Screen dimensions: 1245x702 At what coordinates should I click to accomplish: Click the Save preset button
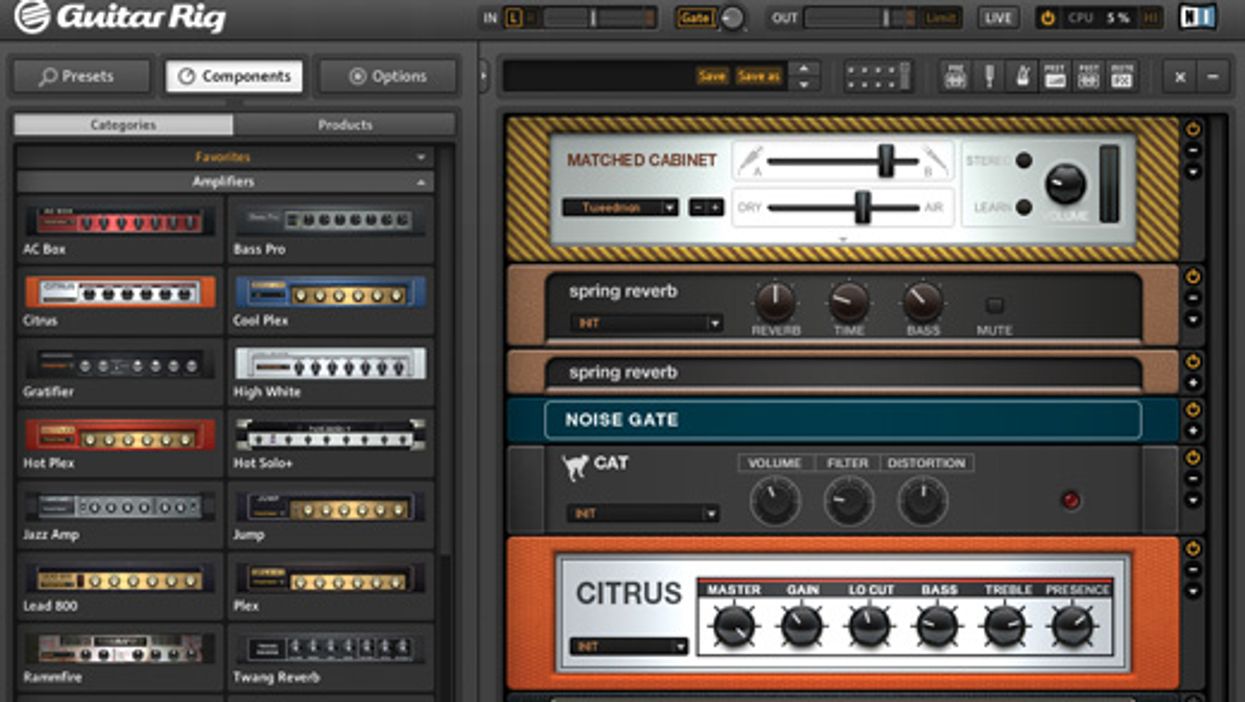pyautogui.click(x=712, y=77)
